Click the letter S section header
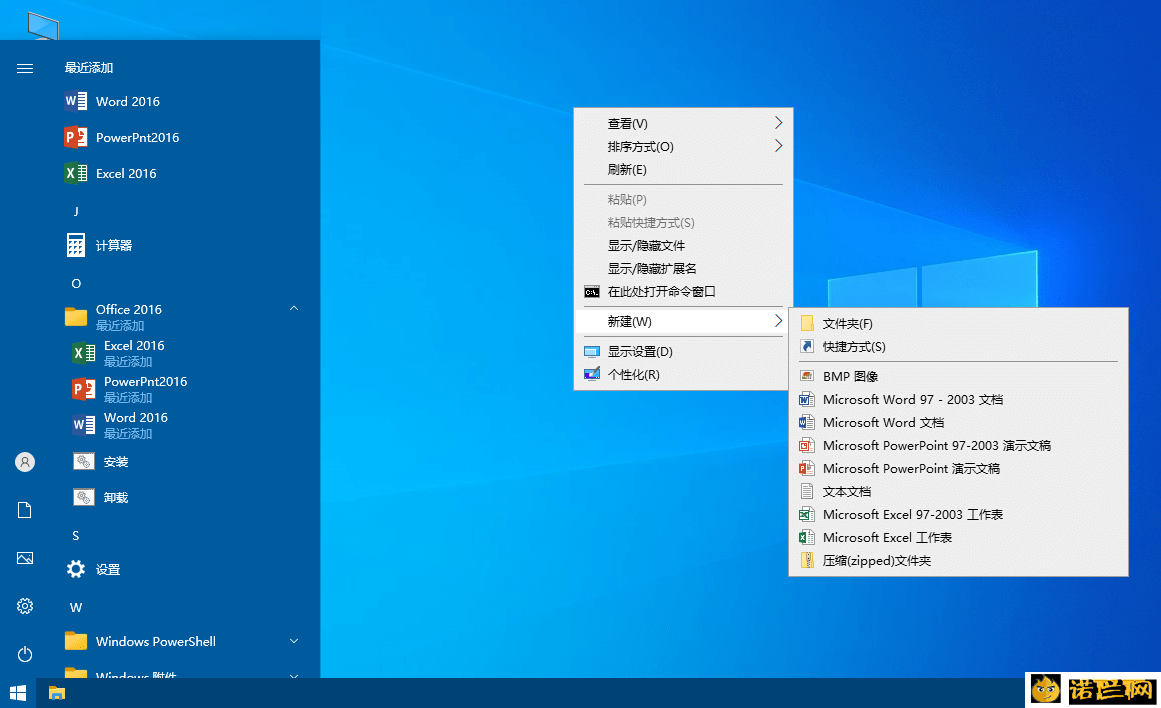 (x=76, y=535)
